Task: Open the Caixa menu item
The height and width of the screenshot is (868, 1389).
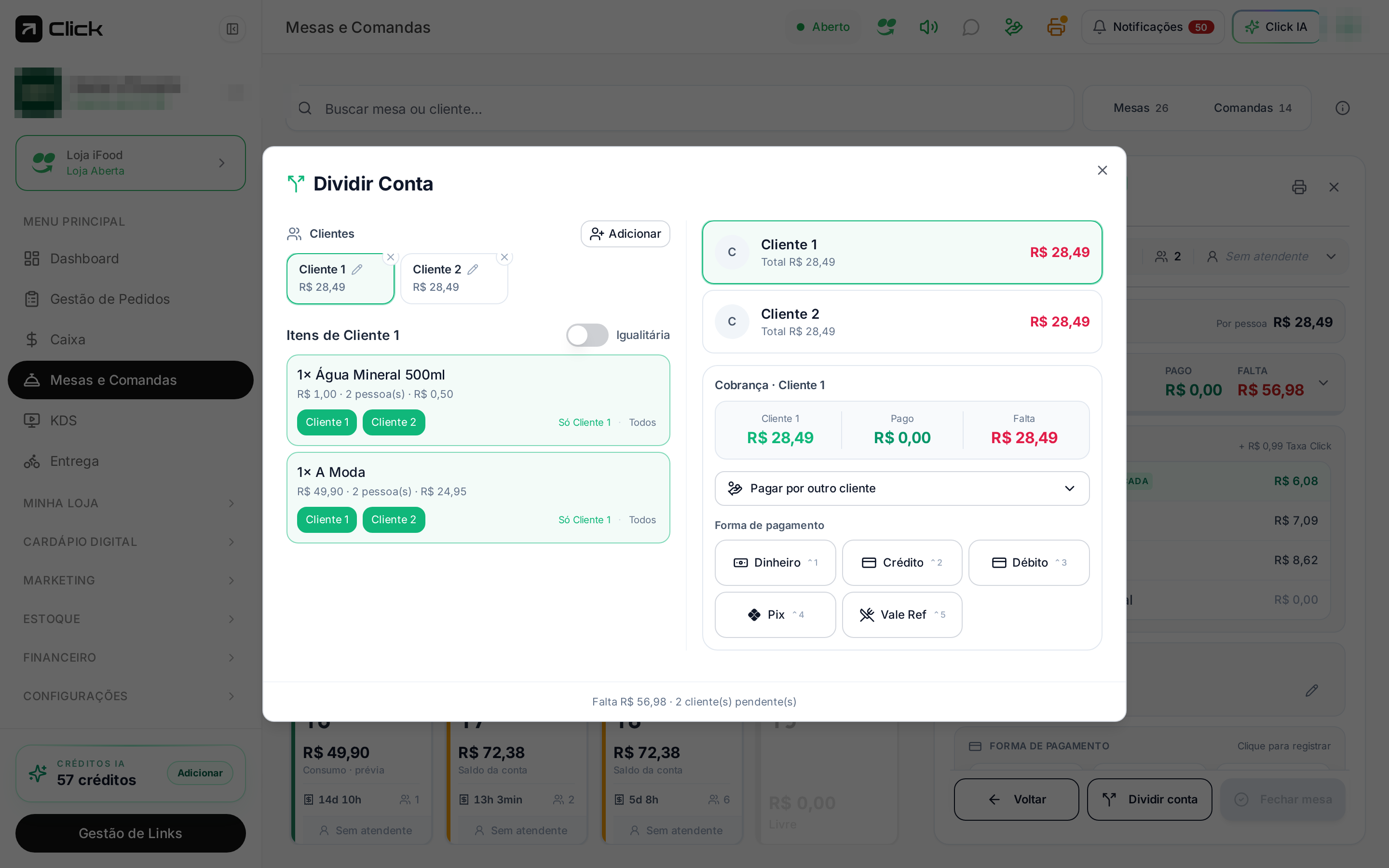Action: point(130,340)
